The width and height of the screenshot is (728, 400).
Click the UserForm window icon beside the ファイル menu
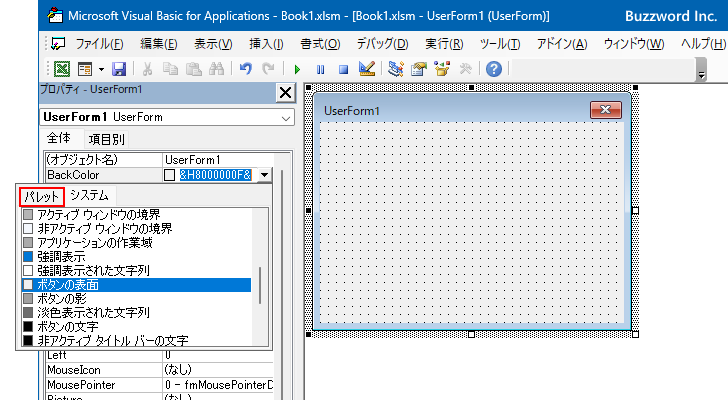[58, 44]
